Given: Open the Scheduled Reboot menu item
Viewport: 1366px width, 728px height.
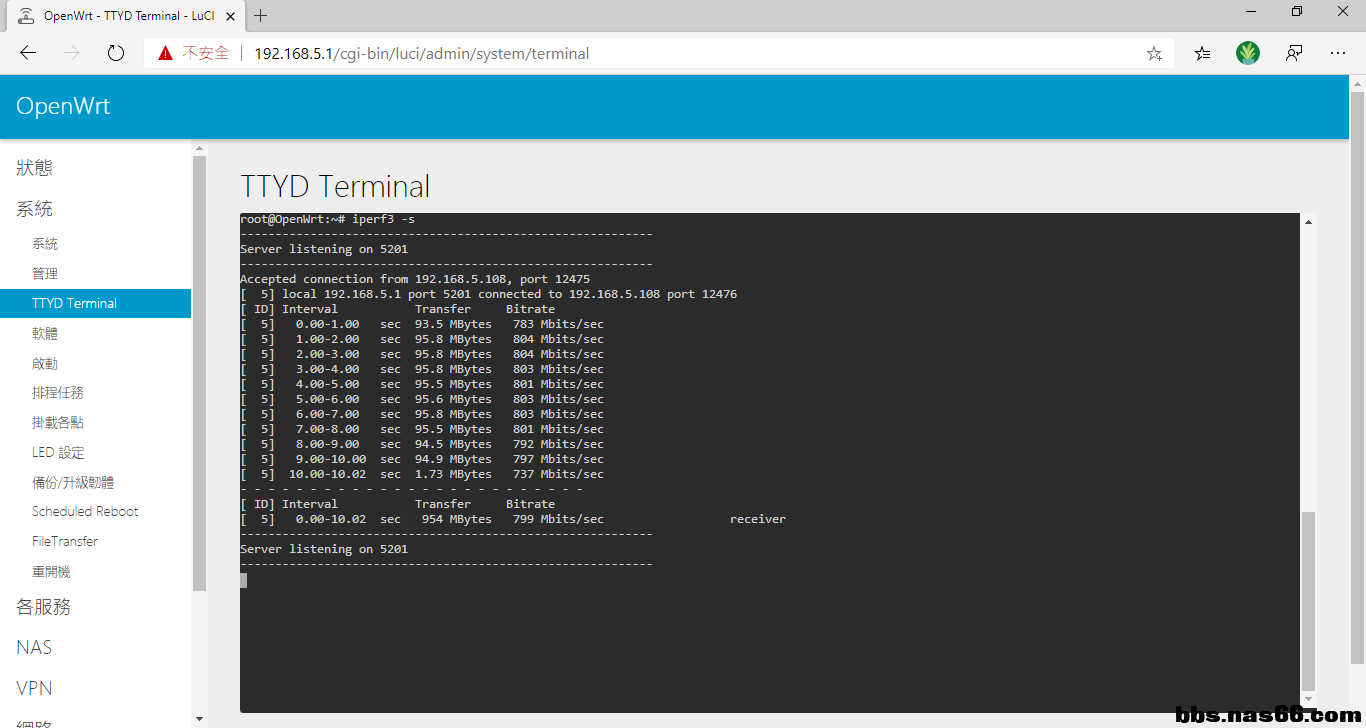Looking at the screenshot, I should 85,511.
